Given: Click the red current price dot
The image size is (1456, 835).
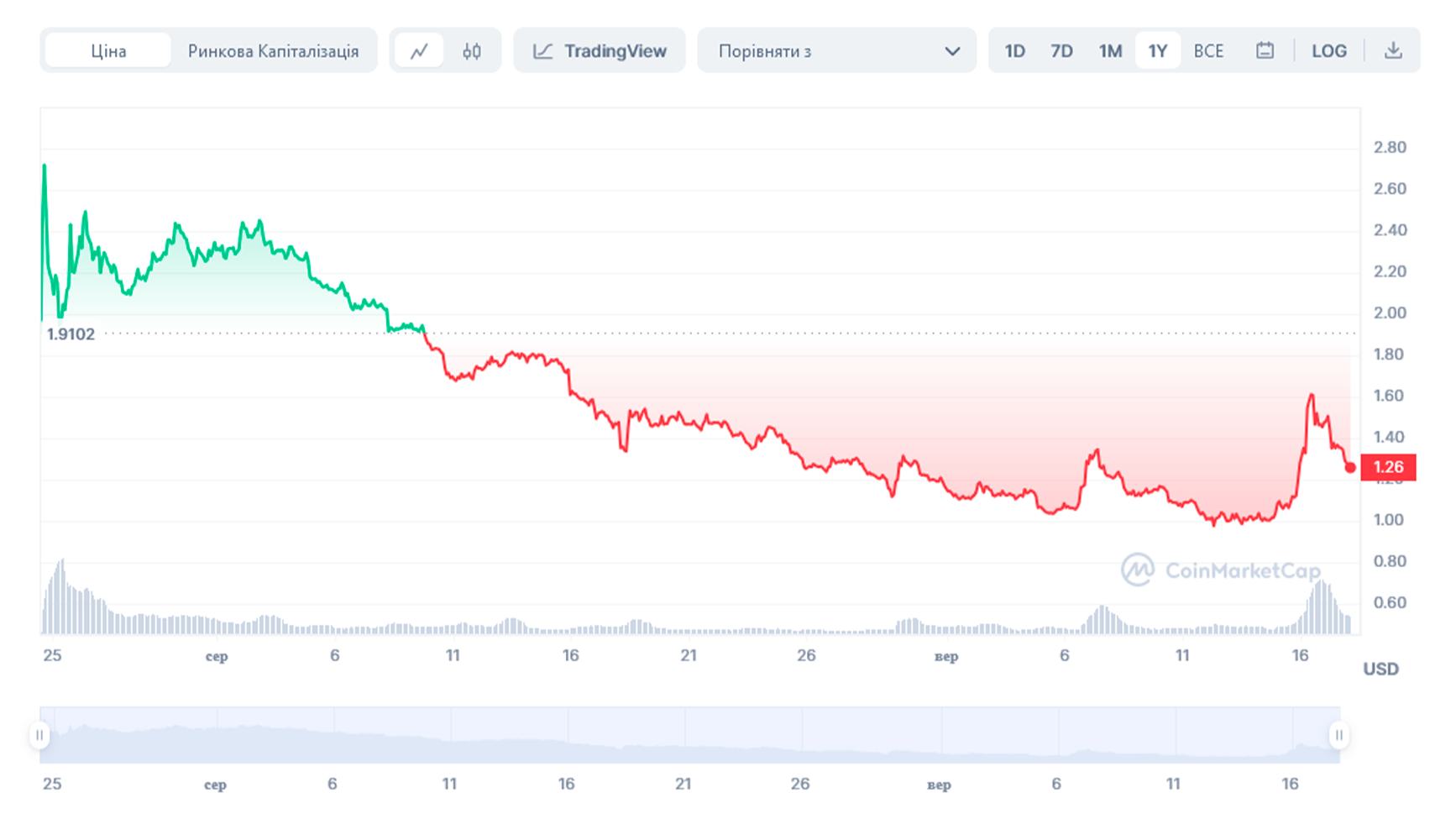Looking at the screenshot, I should coord(1350,467).
